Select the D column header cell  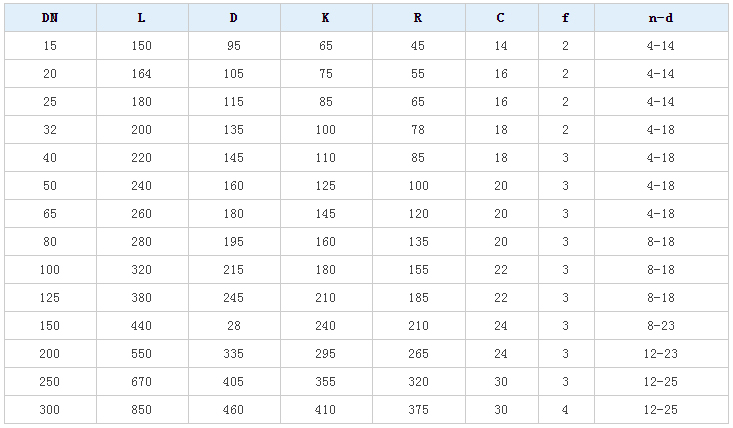(x=233, y=18)
